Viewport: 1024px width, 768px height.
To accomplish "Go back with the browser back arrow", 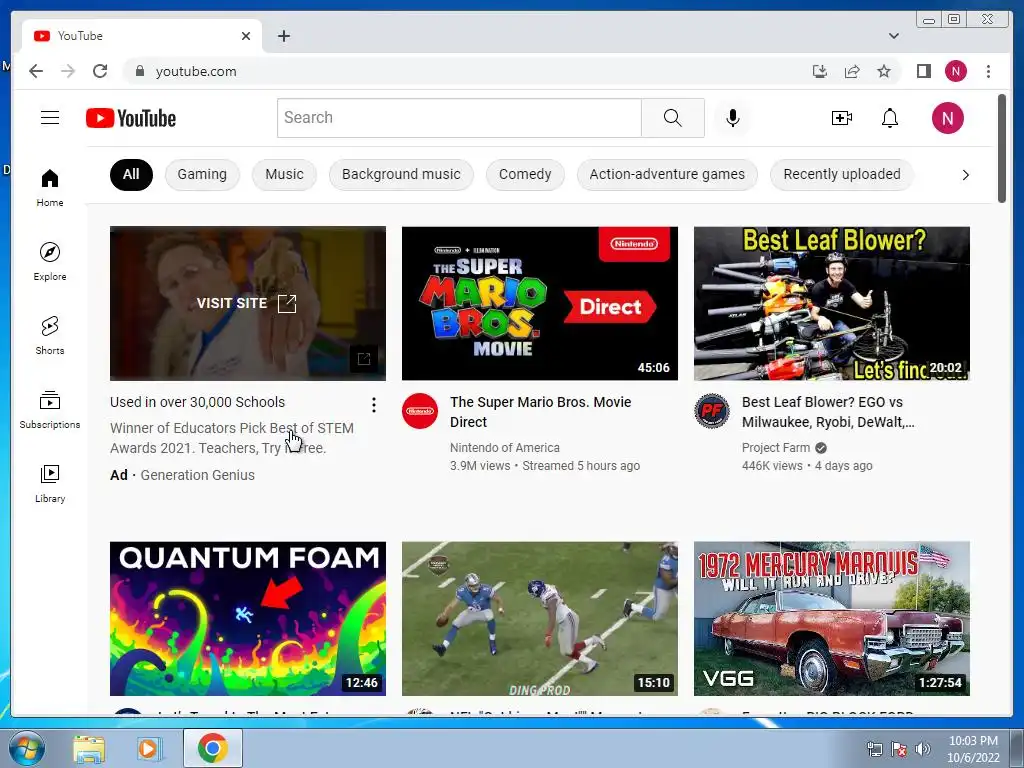I will 36,71.
